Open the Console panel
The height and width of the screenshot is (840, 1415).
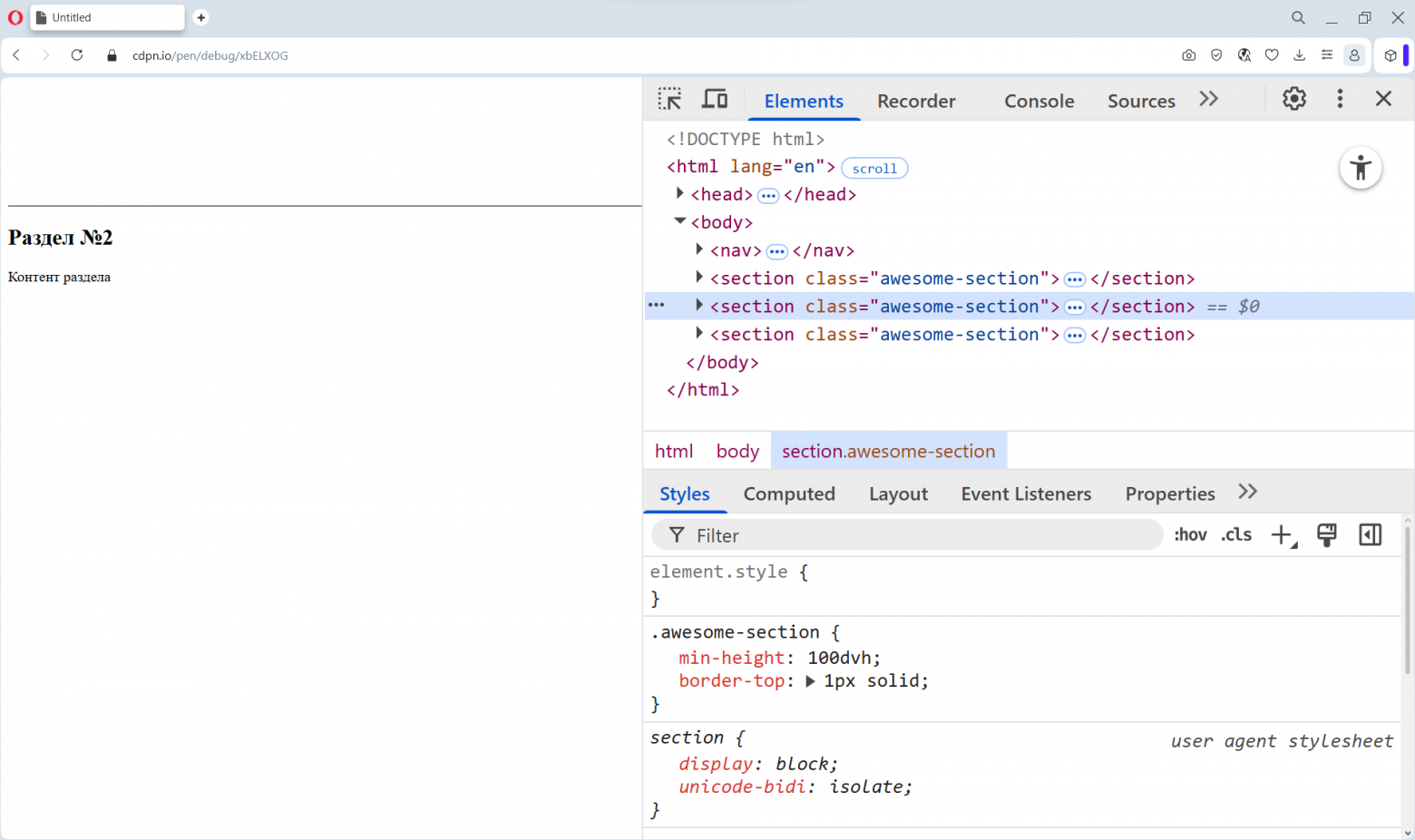(1038, 101)
